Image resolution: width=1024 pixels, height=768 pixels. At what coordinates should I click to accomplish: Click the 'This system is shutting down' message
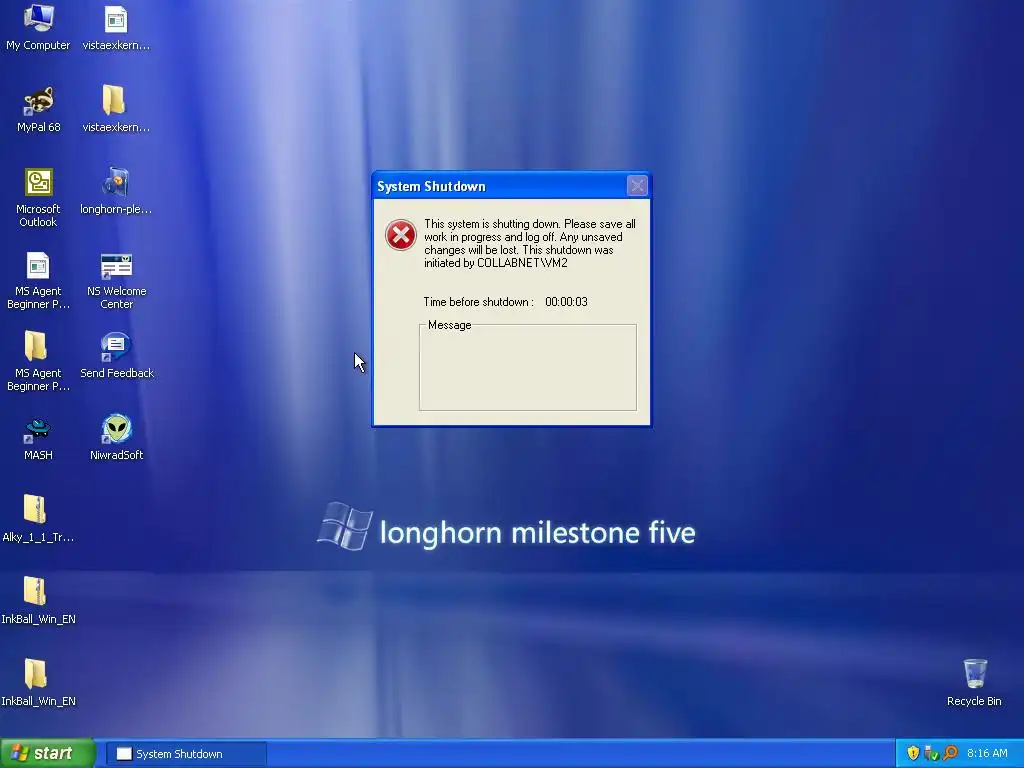(x=530, y=243)
